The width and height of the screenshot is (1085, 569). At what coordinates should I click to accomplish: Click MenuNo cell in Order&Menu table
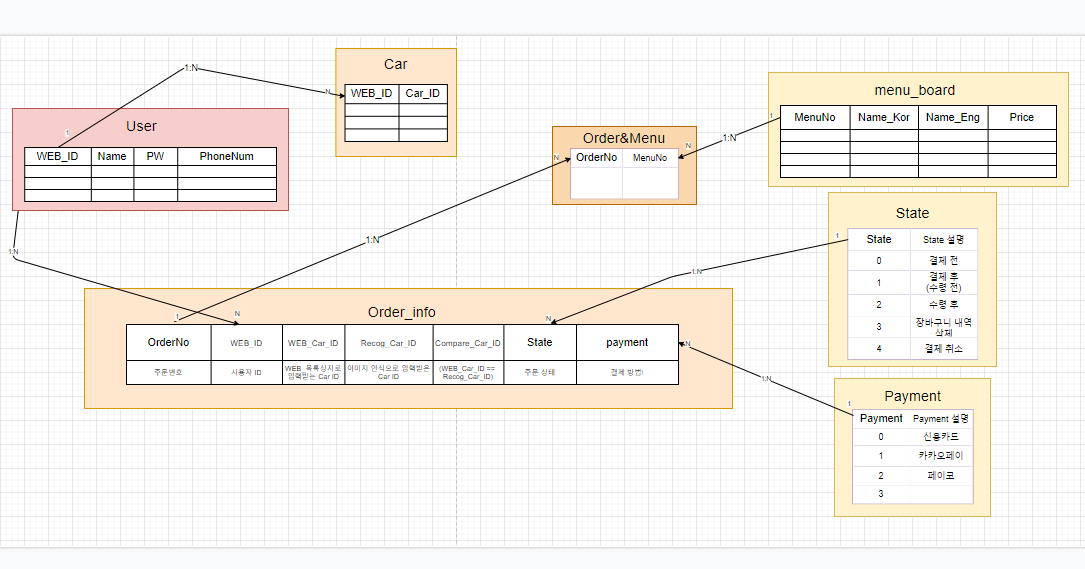point(650,158)
